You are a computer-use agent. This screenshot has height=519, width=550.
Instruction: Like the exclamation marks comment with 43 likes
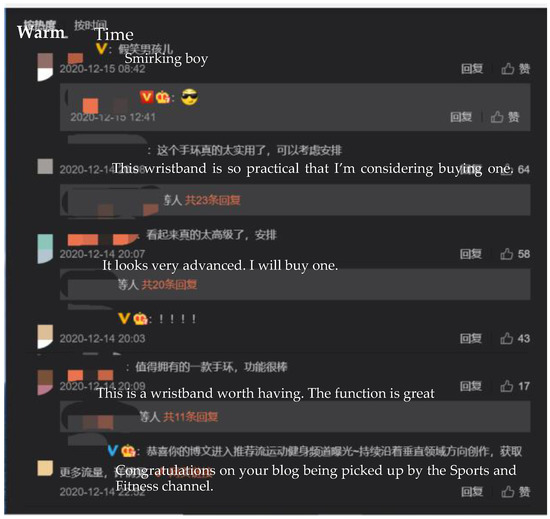click(515, 338)
